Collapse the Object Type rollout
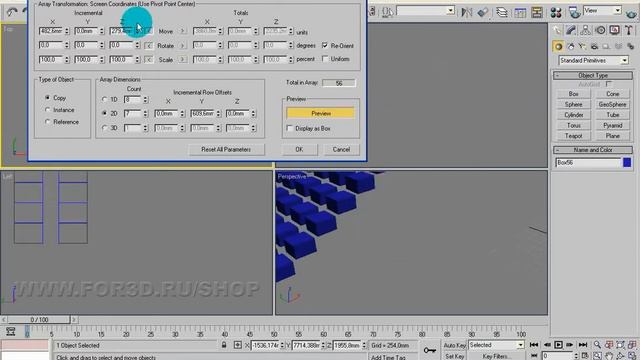Viewport: 640px width, 360px height. click(593, 76)
